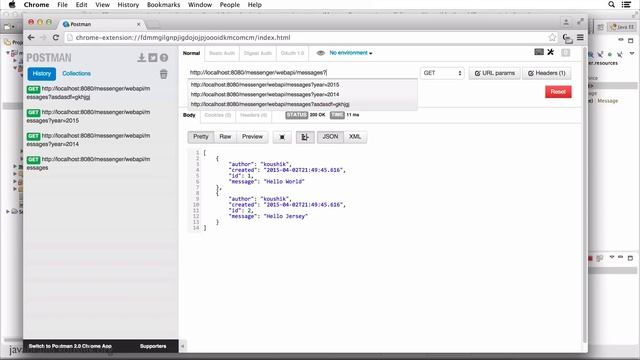Image resolution: width=640 pixels, height=360 pixels.
Task: Open history entry messages?asdasdf=gkhjgj
Action: (89, 93)
